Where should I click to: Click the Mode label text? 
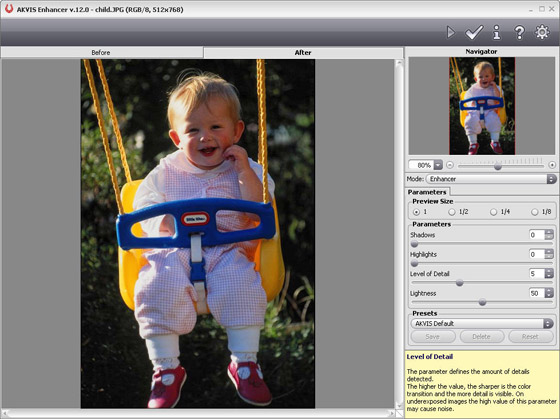(x=415, y=179)
